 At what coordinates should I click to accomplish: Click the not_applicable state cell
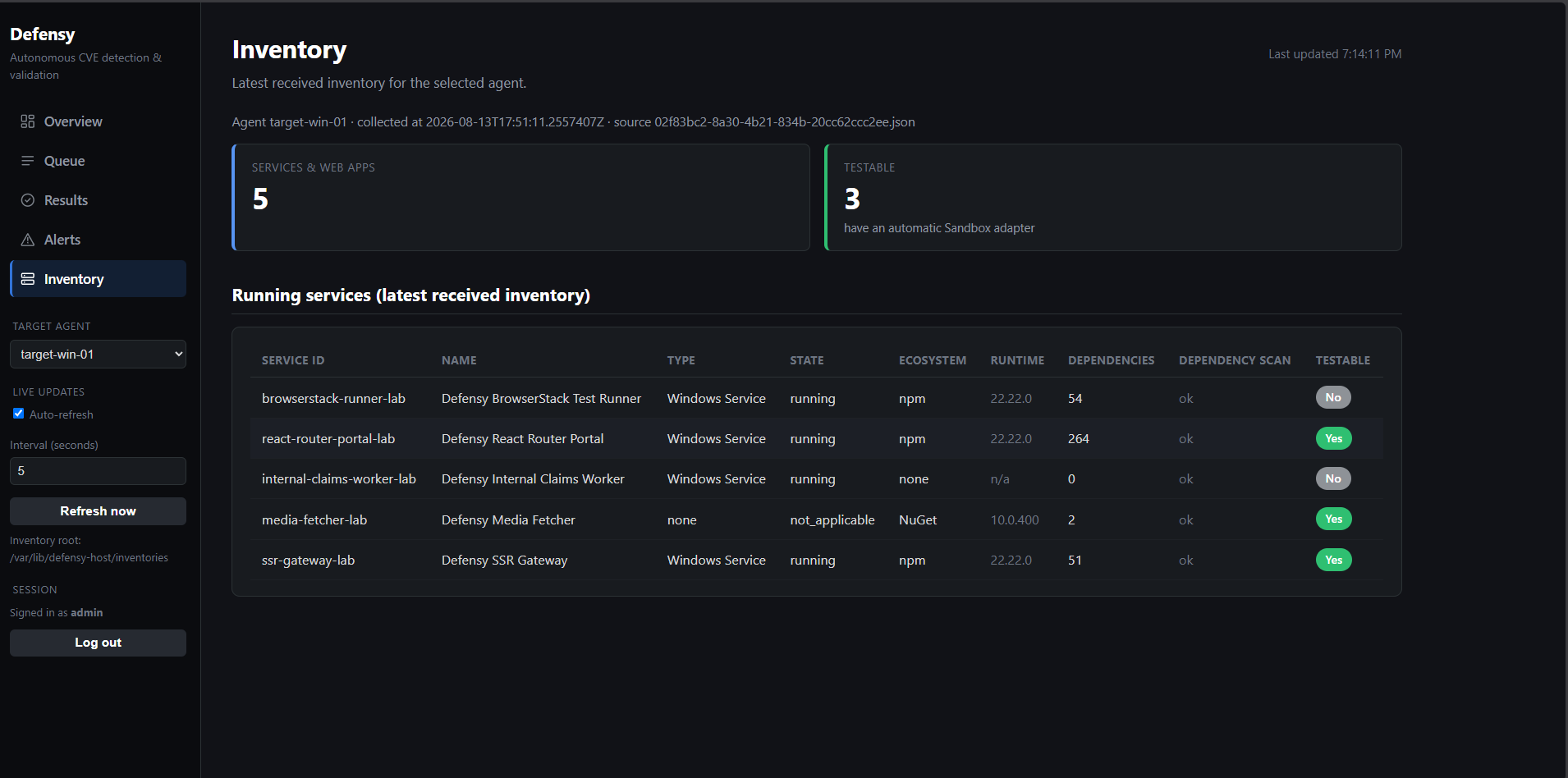832,520
